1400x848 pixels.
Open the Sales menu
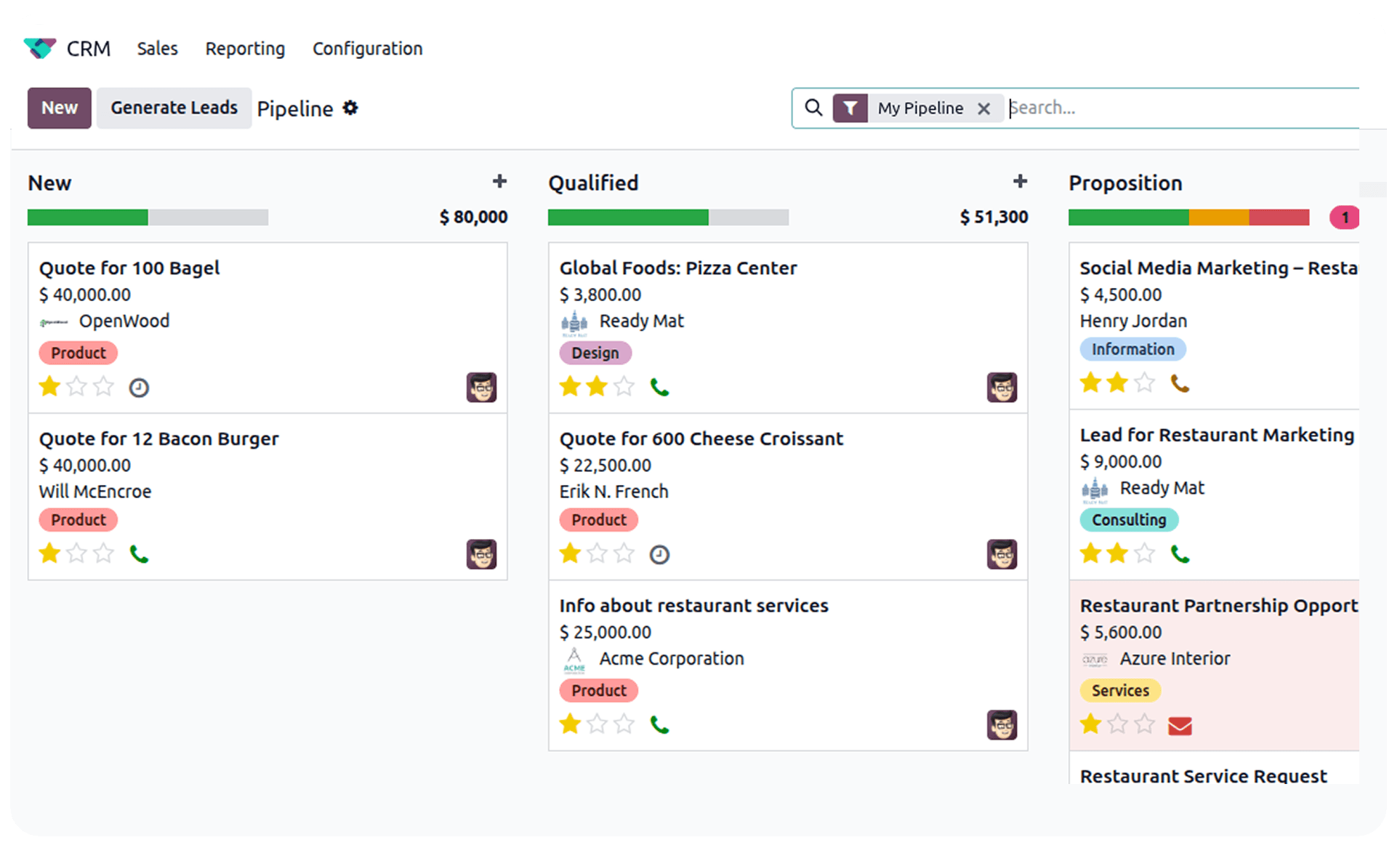[x=157, y=49]
